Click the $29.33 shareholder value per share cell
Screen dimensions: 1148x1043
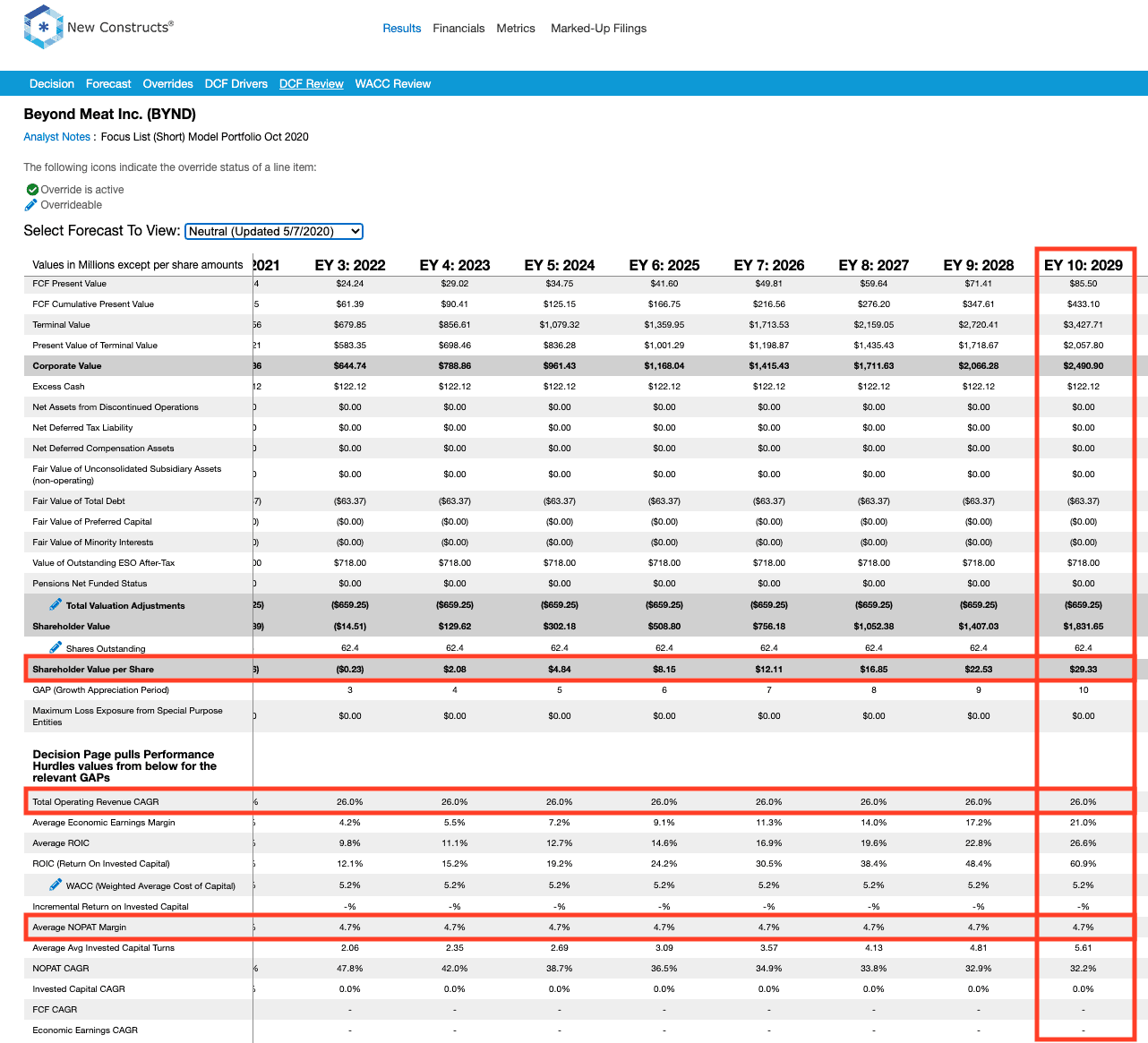coord(1084,669)
